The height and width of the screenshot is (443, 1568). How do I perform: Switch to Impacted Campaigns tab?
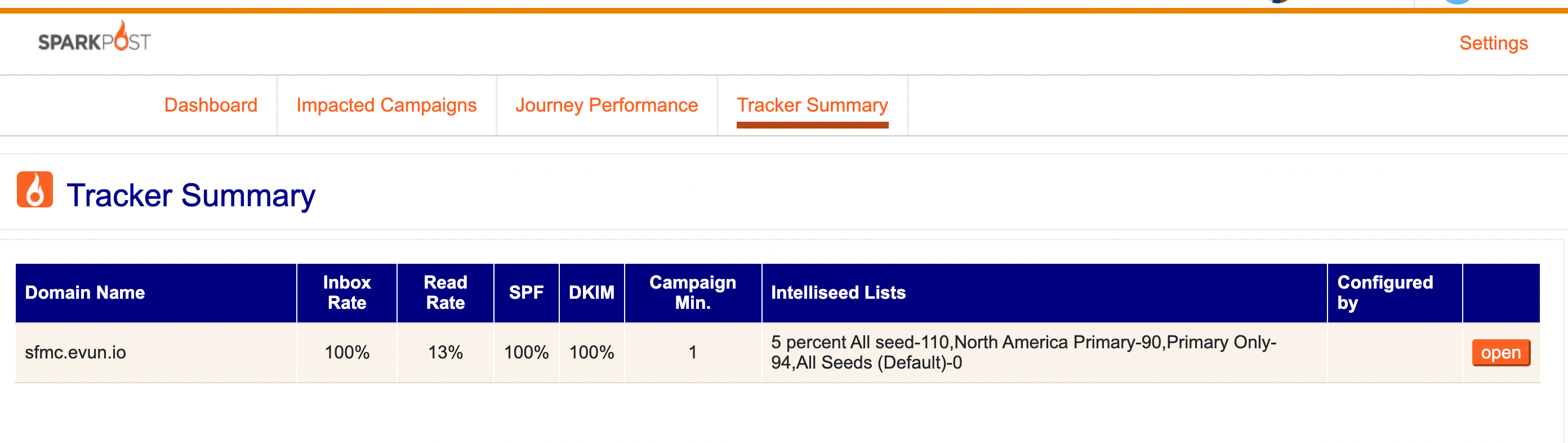386,105
